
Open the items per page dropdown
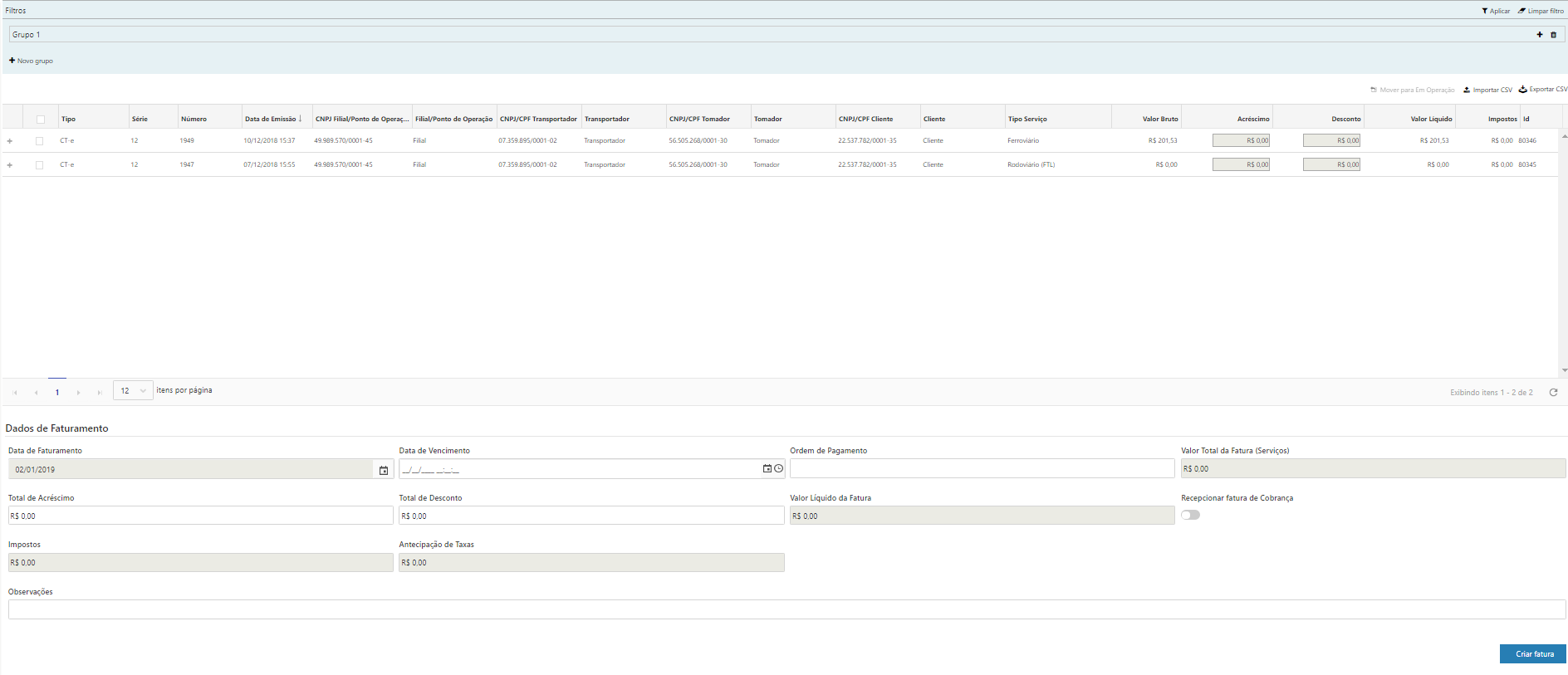[133, 391]
